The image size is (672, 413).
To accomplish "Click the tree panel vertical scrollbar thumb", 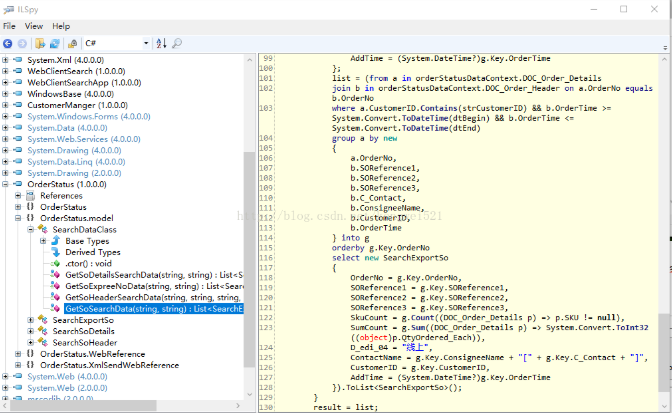I will [249, 259].
